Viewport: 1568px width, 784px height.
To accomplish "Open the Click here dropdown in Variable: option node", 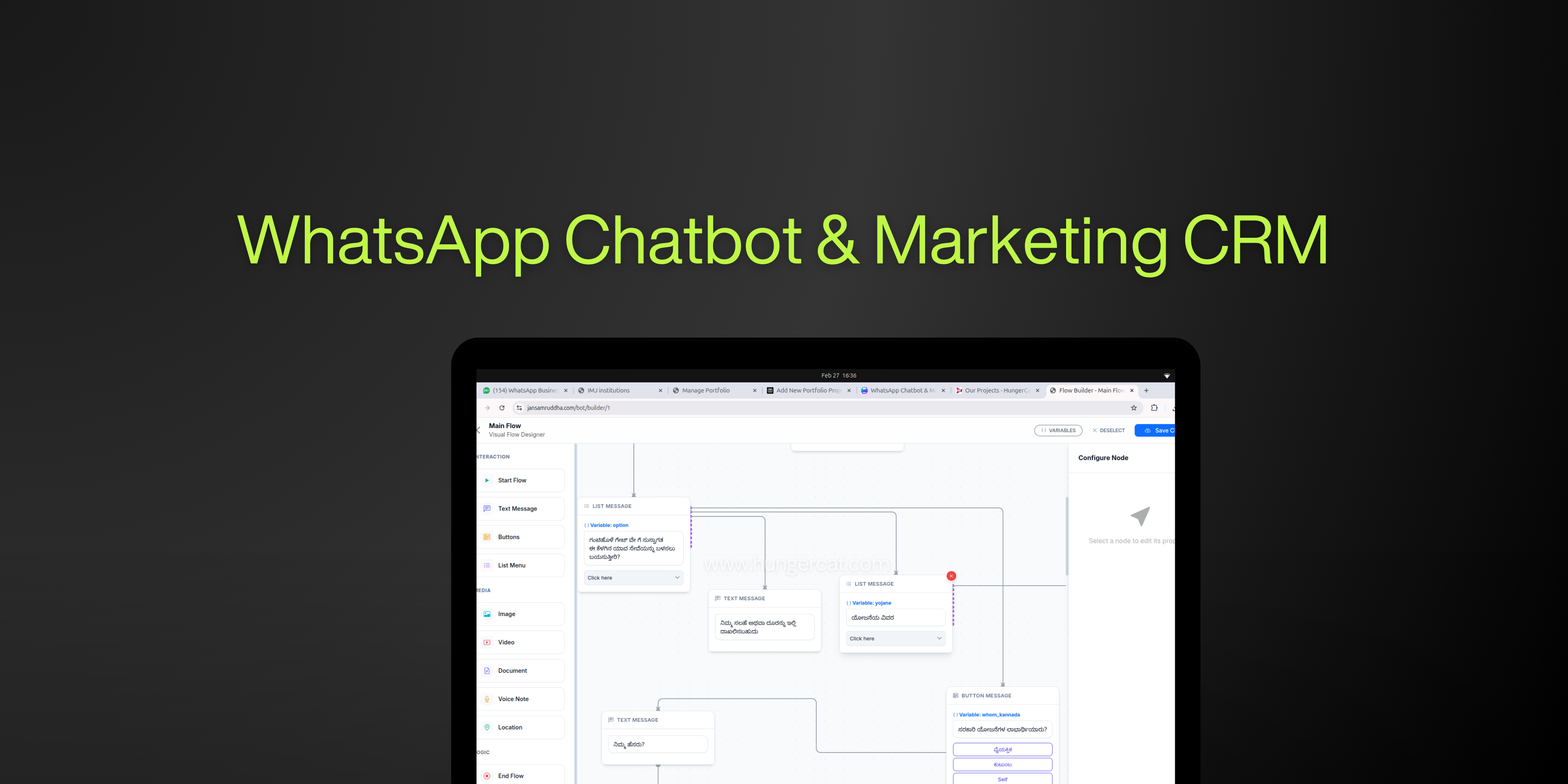I will coord(633,577).
